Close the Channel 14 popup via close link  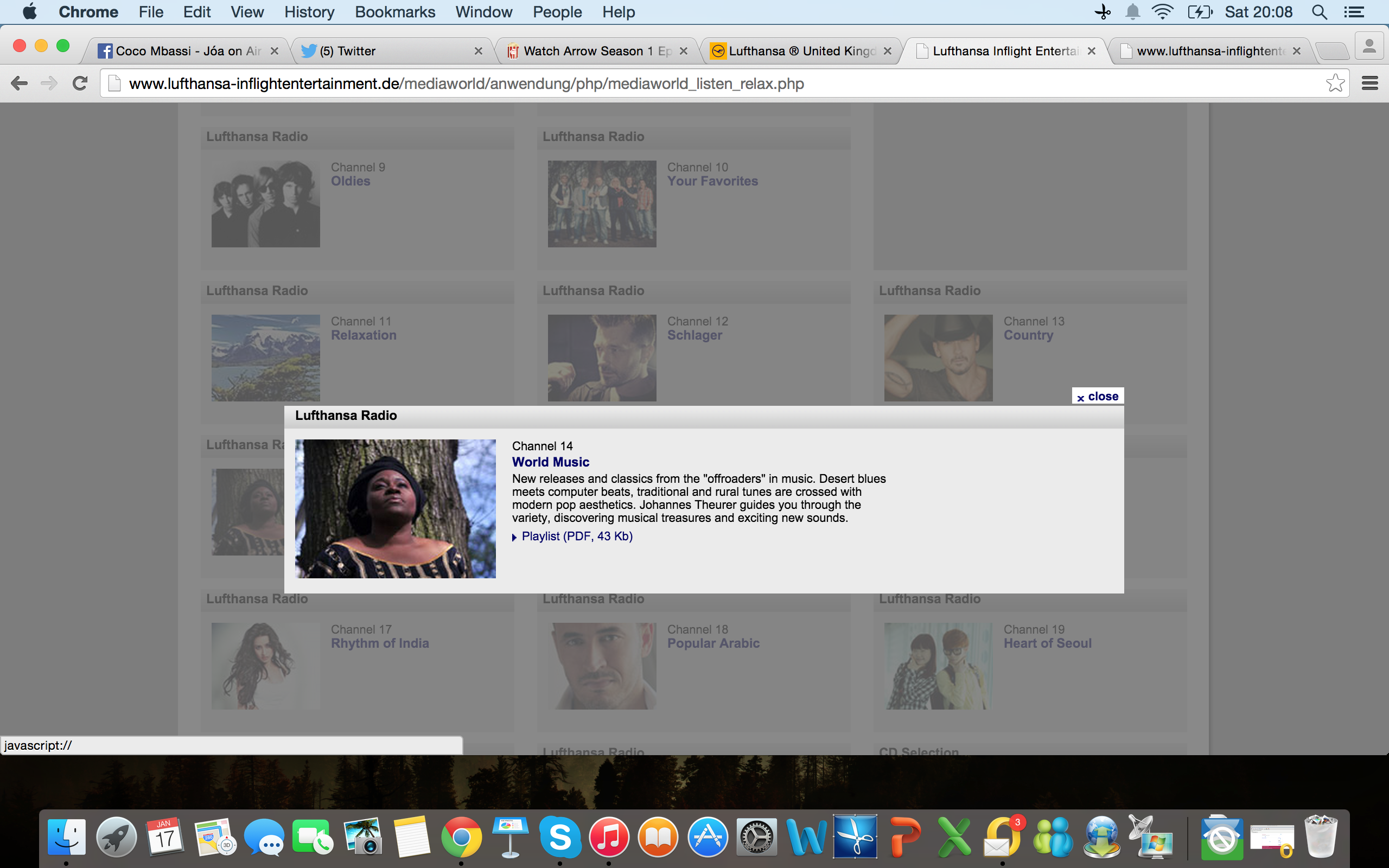[1098, 396]
